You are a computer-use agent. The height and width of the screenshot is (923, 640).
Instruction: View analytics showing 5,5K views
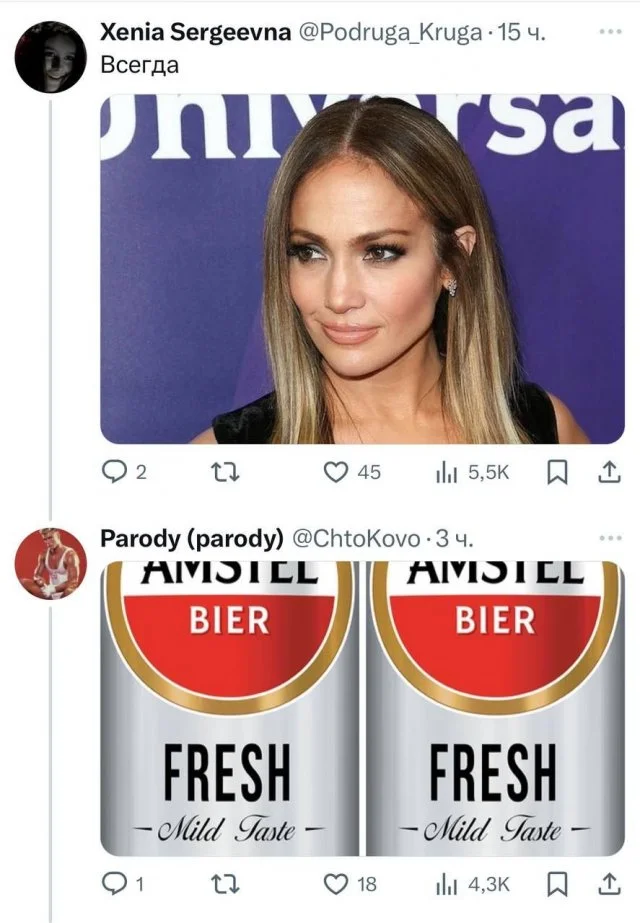point(446,471)
